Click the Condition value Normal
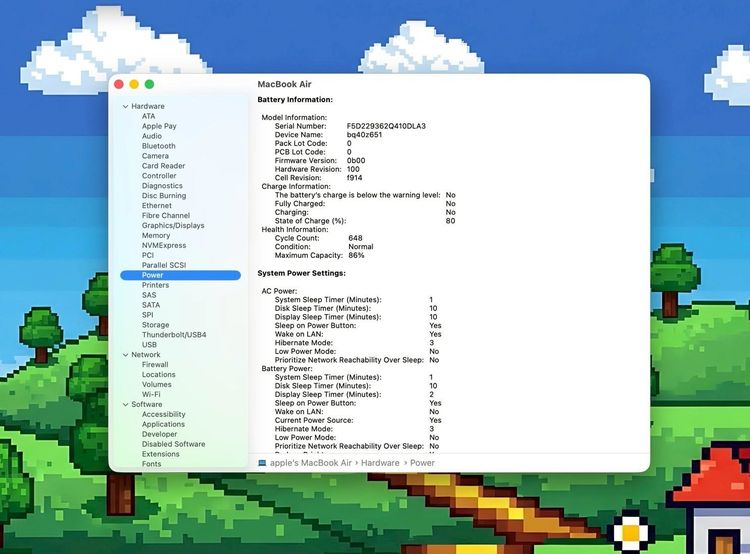 361,247
